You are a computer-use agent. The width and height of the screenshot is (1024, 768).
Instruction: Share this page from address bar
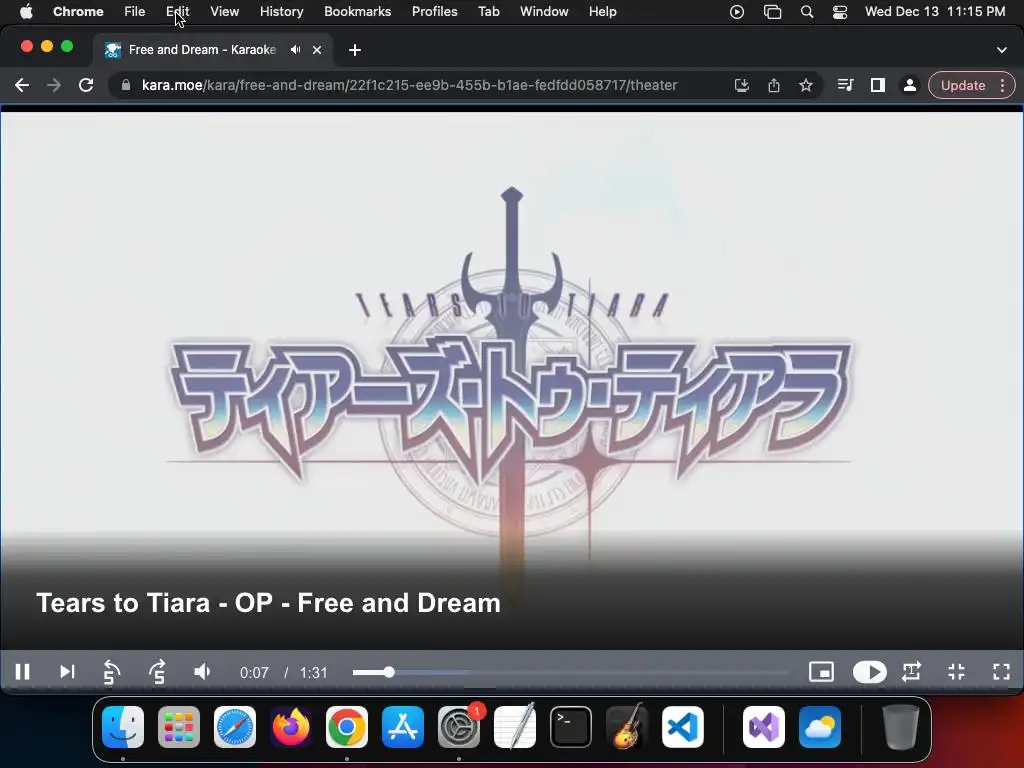coord(774,85)
